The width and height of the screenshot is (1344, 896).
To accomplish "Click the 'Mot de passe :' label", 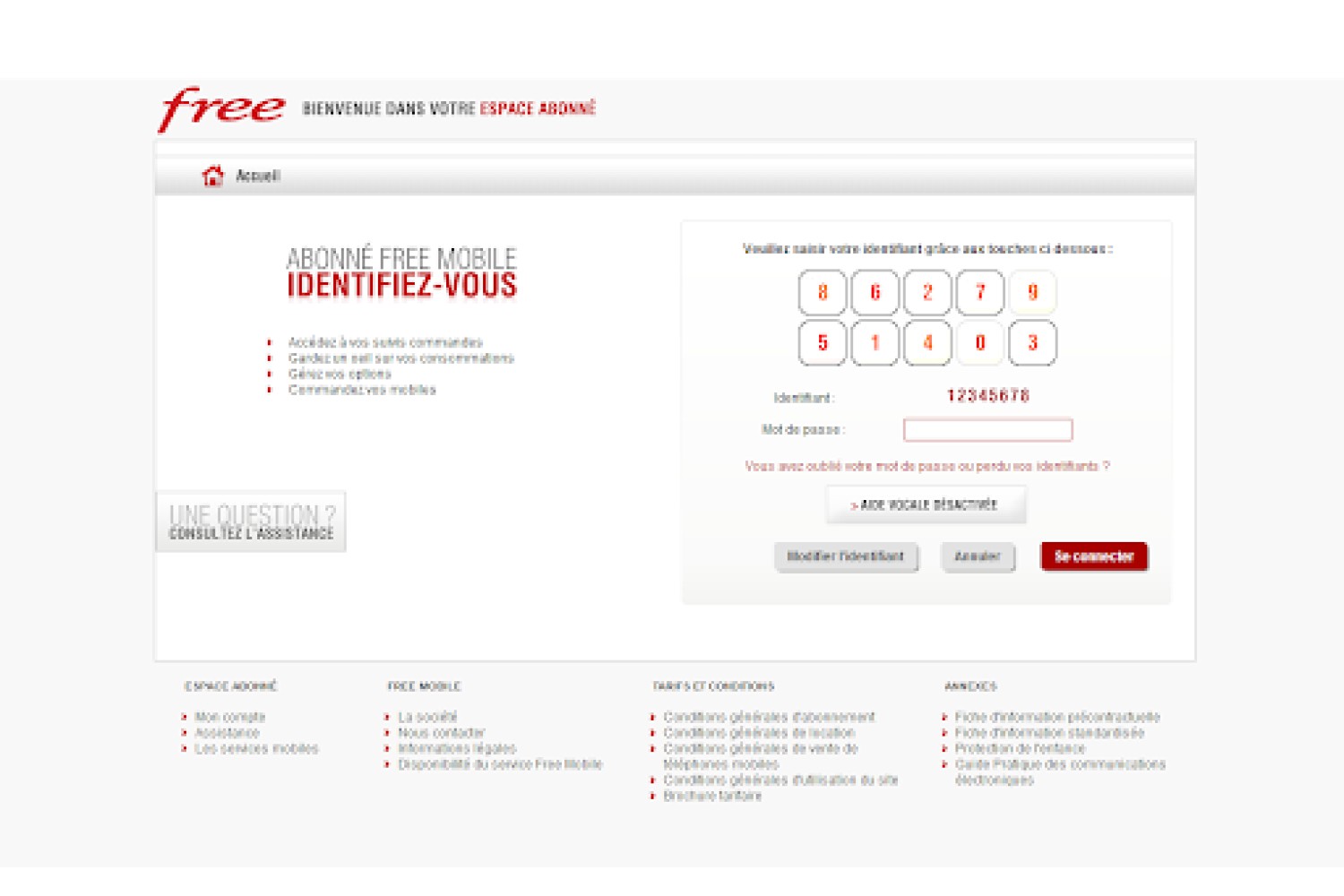I will tap(803, 430).
